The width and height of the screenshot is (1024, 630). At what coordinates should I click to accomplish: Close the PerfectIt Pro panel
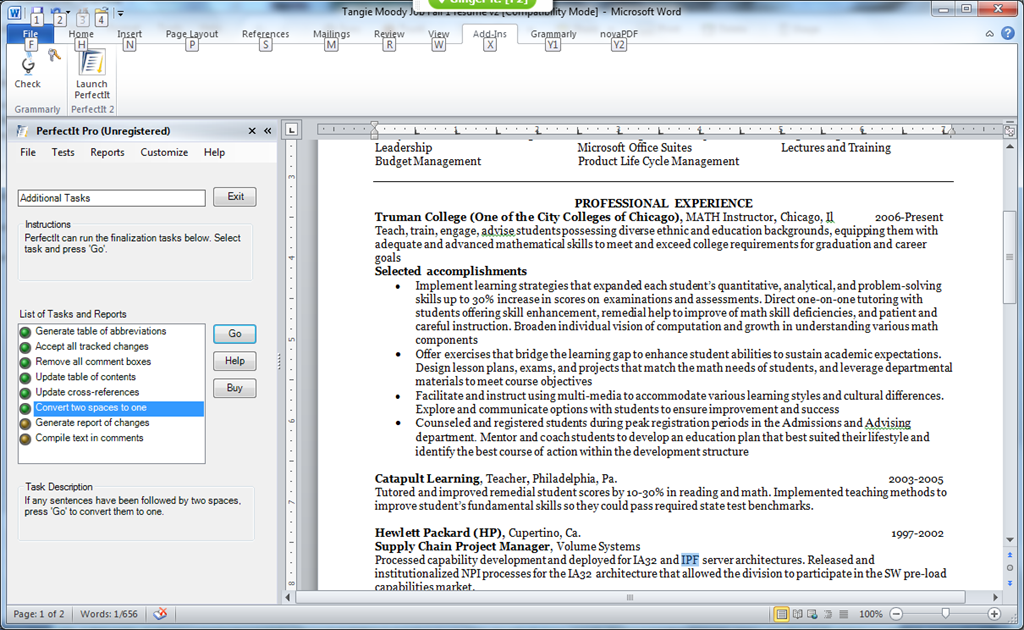click(252, 131)
